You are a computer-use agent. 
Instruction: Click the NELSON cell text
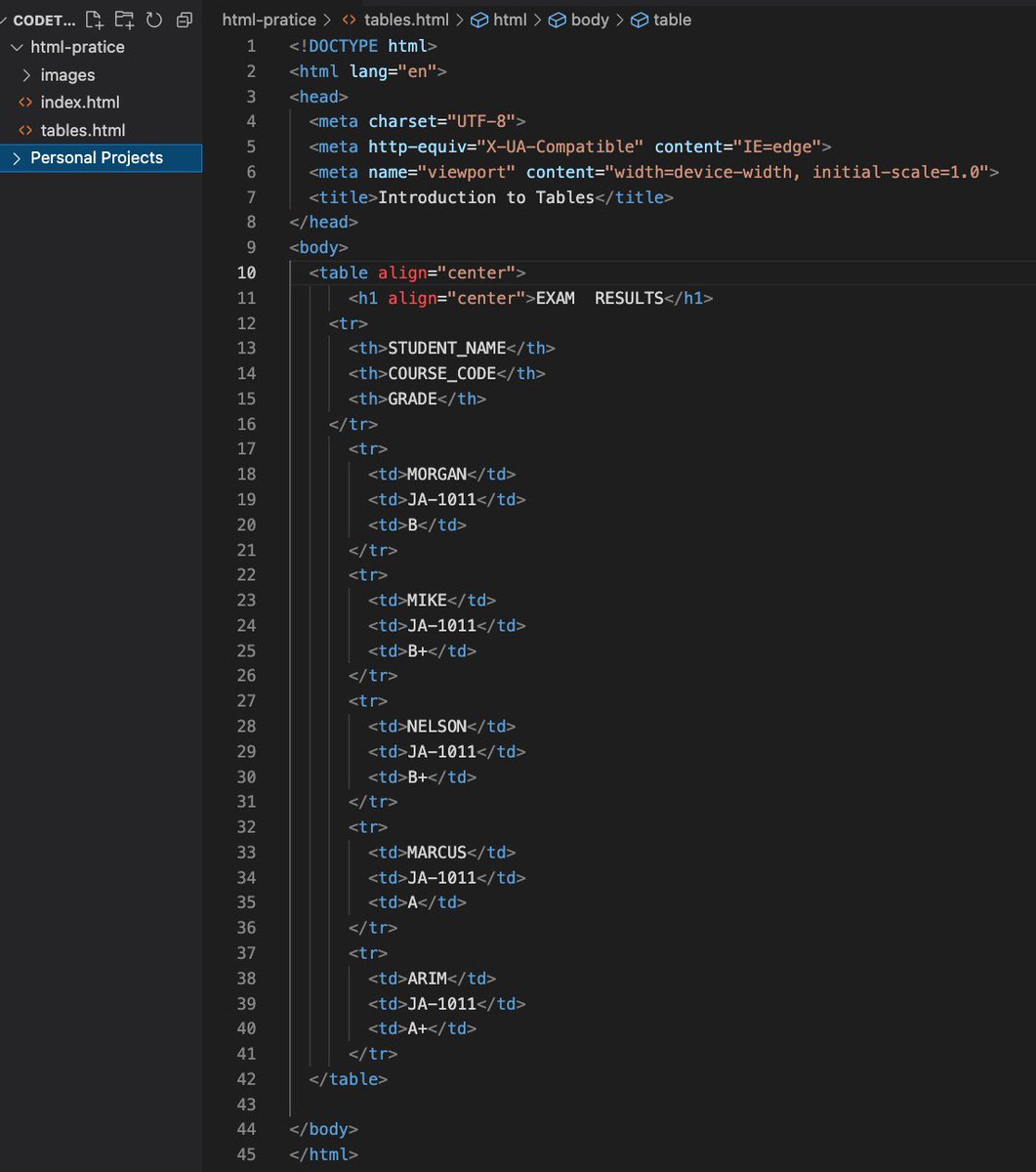coord(436,726)
